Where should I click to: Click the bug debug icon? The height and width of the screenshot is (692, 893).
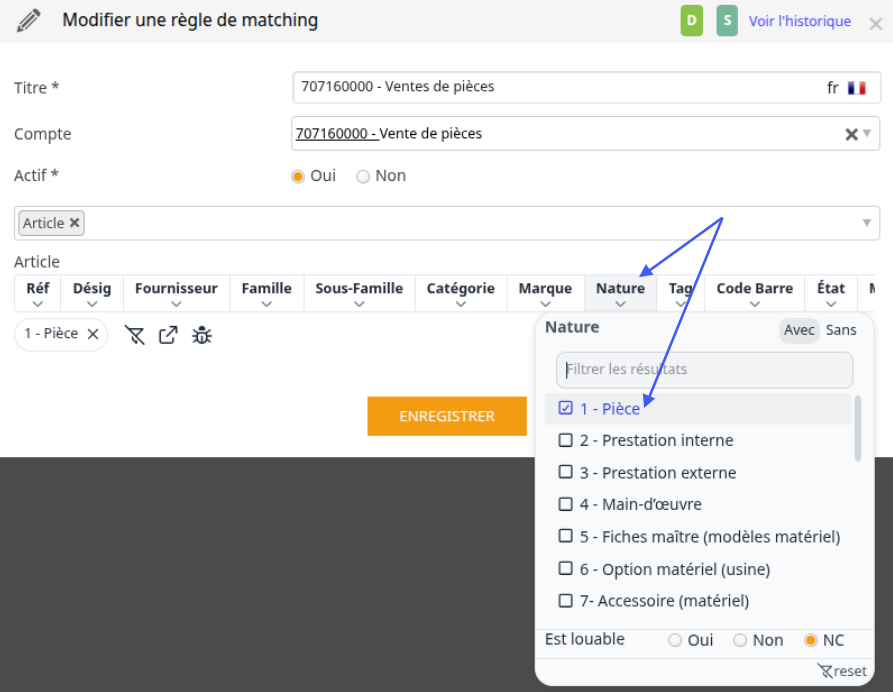[202, 335]
